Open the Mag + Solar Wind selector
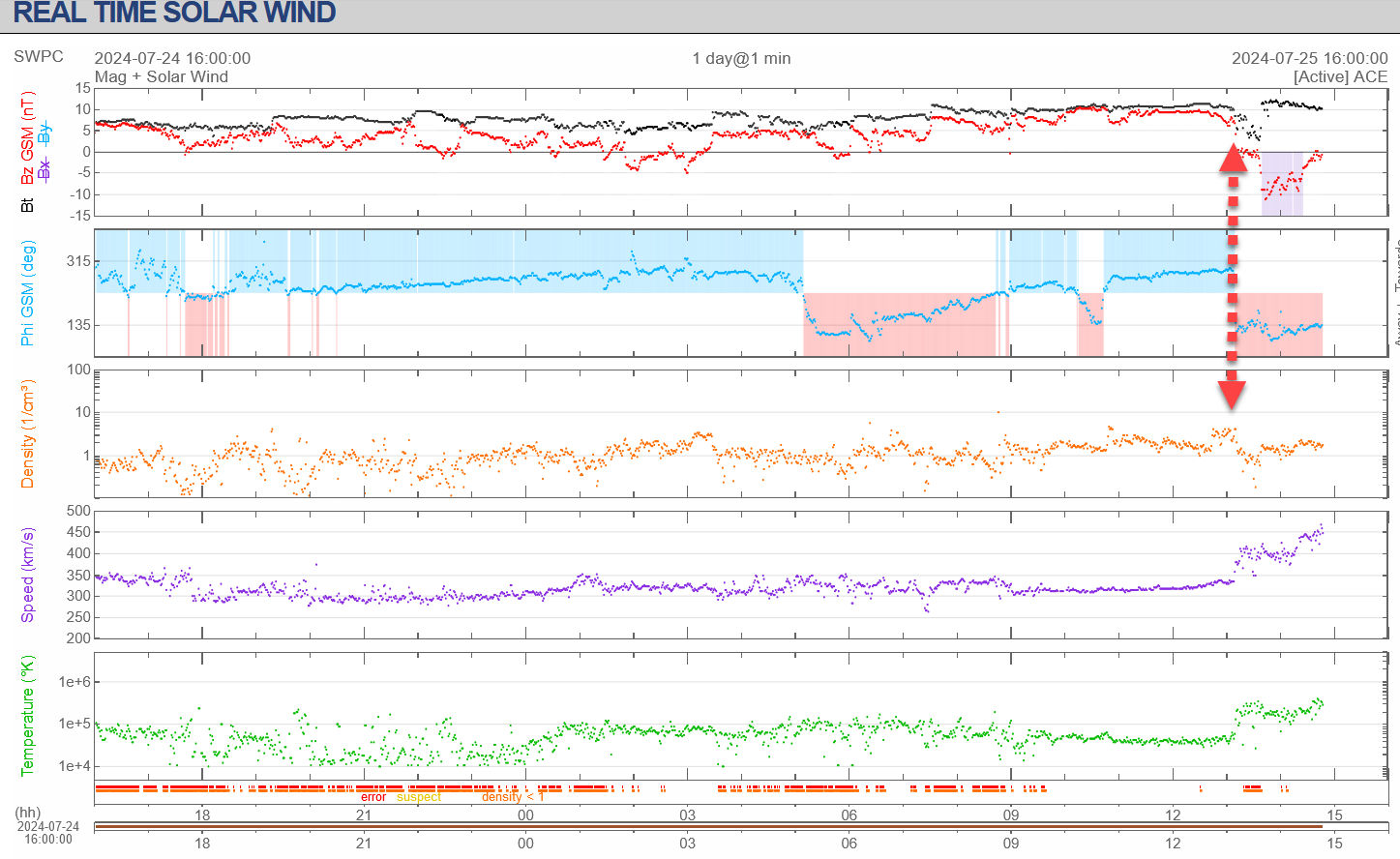The height and width of the screenshot is (859, 1400). (x=162, y=76)
